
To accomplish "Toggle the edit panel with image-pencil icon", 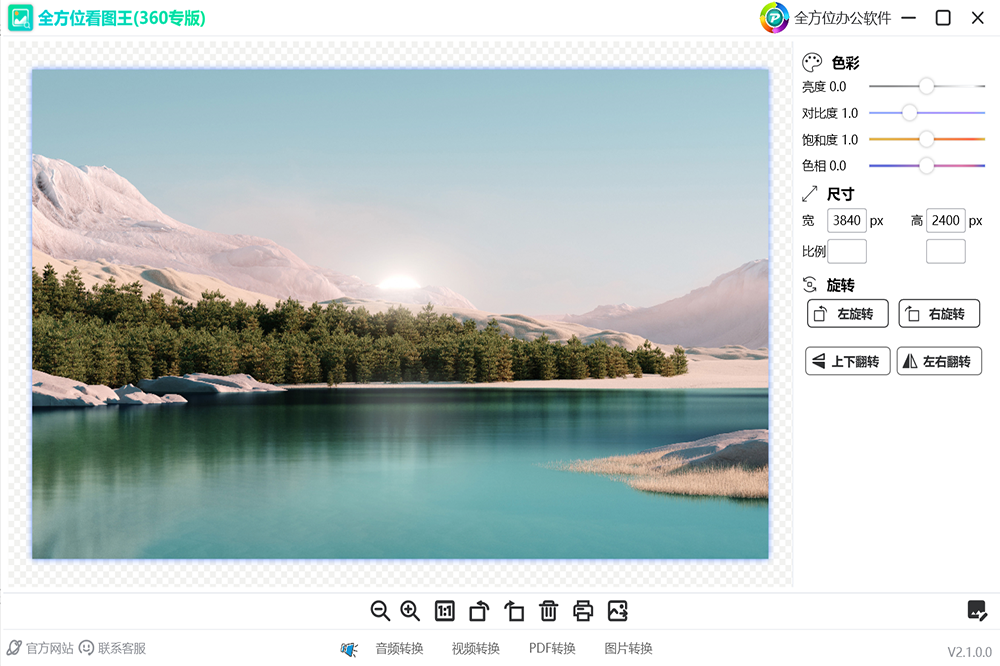I will (977, 610).
